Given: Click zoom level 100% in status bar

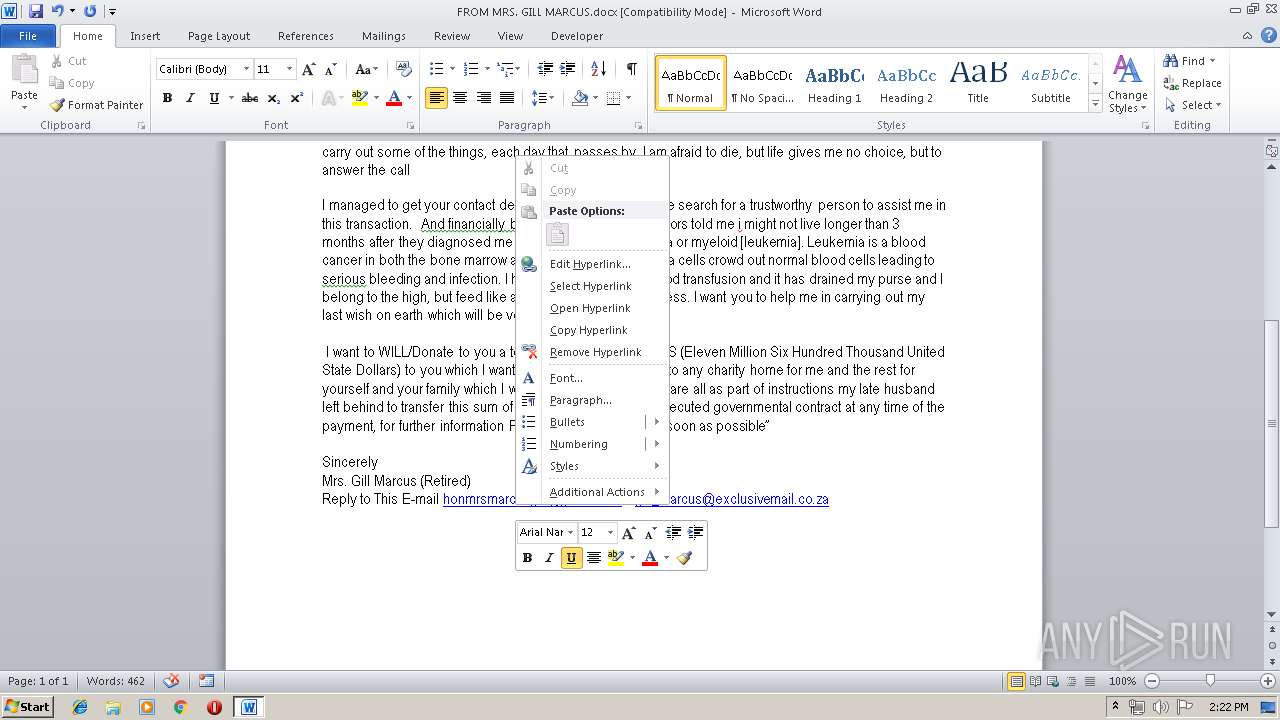Looking at the screenshot, I should (x=1123, y=681).
